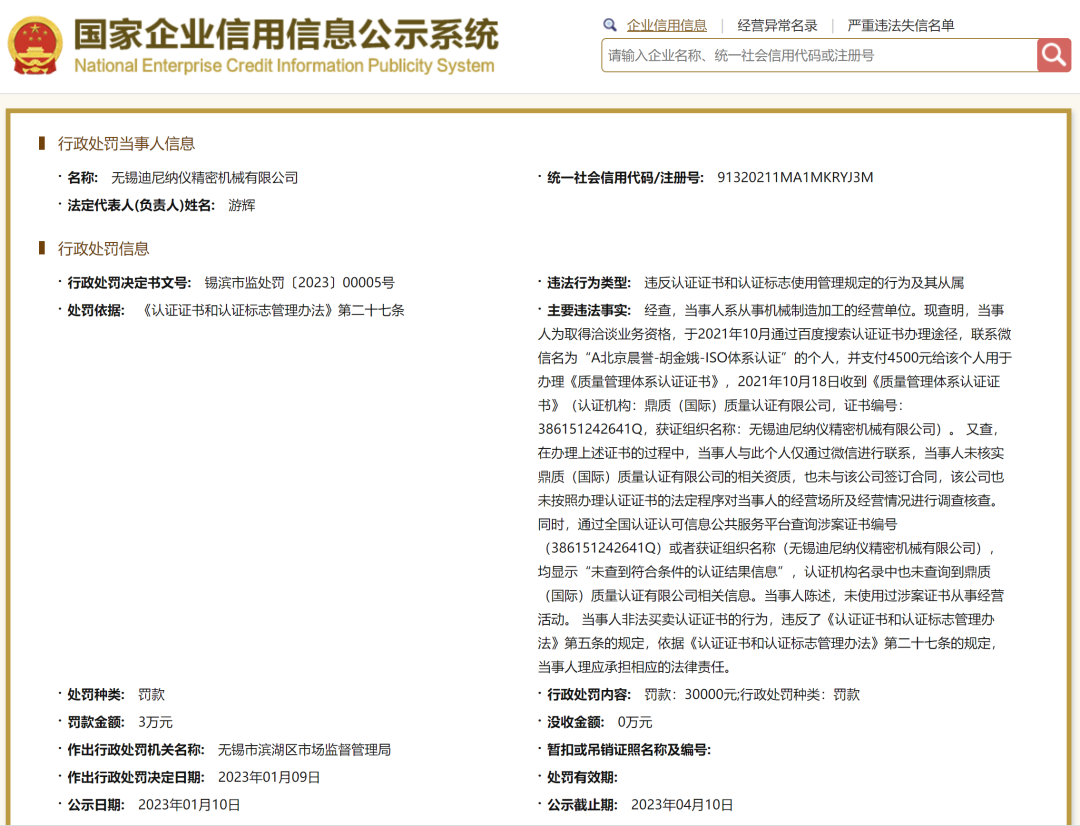Select penalty content 罚款：30000元
Image resolution: width=1080 pixels, height=826 pixels.
[691, 694]
